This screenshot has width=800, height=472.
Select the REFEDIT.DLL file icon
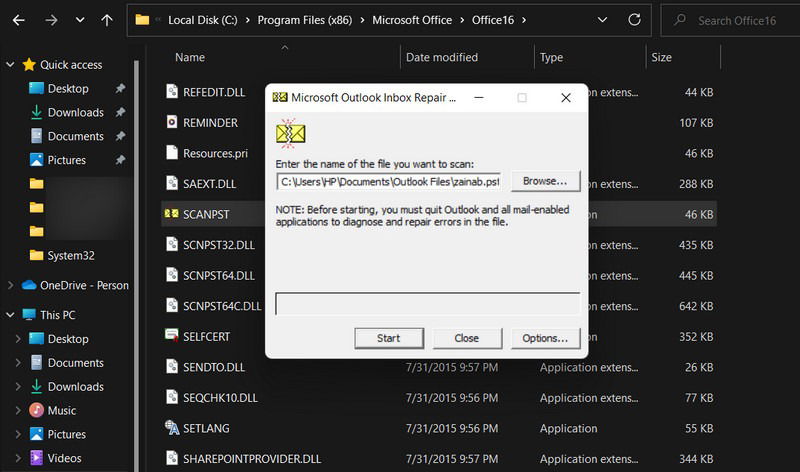[172, 91]
